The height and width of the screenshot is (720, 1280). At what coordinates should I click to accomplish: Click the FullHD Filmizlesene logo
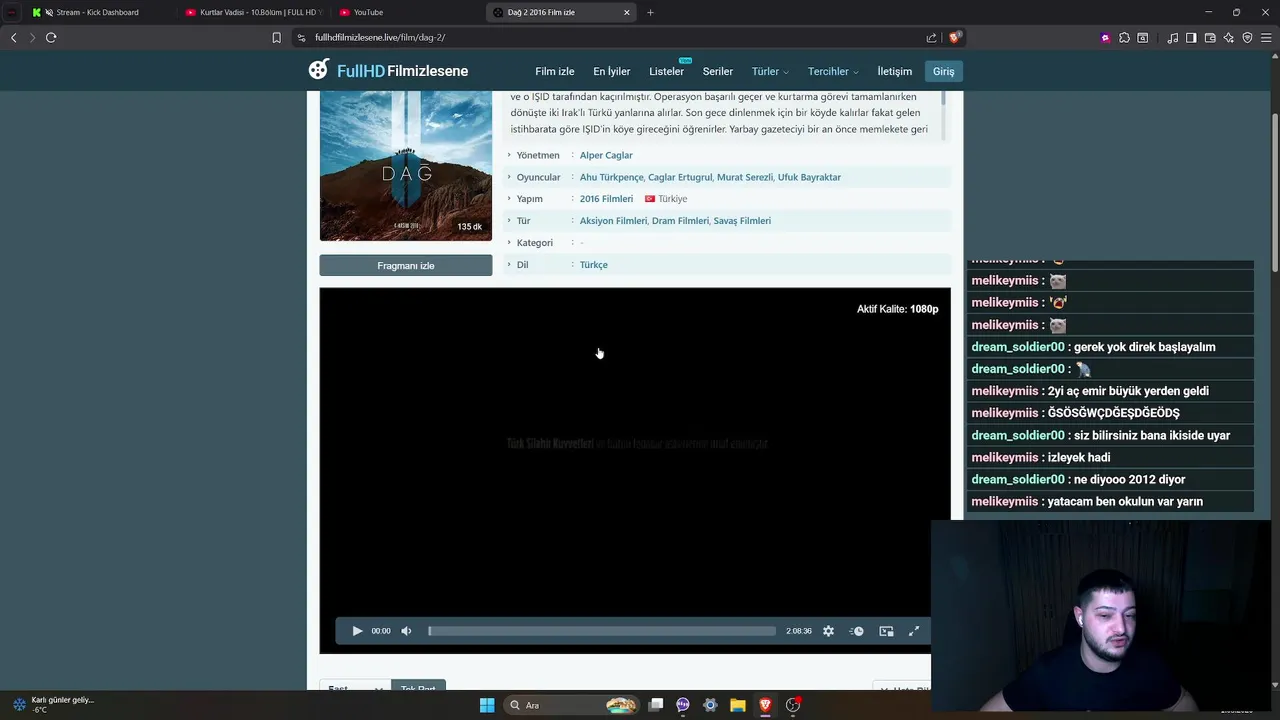point(388,70)
